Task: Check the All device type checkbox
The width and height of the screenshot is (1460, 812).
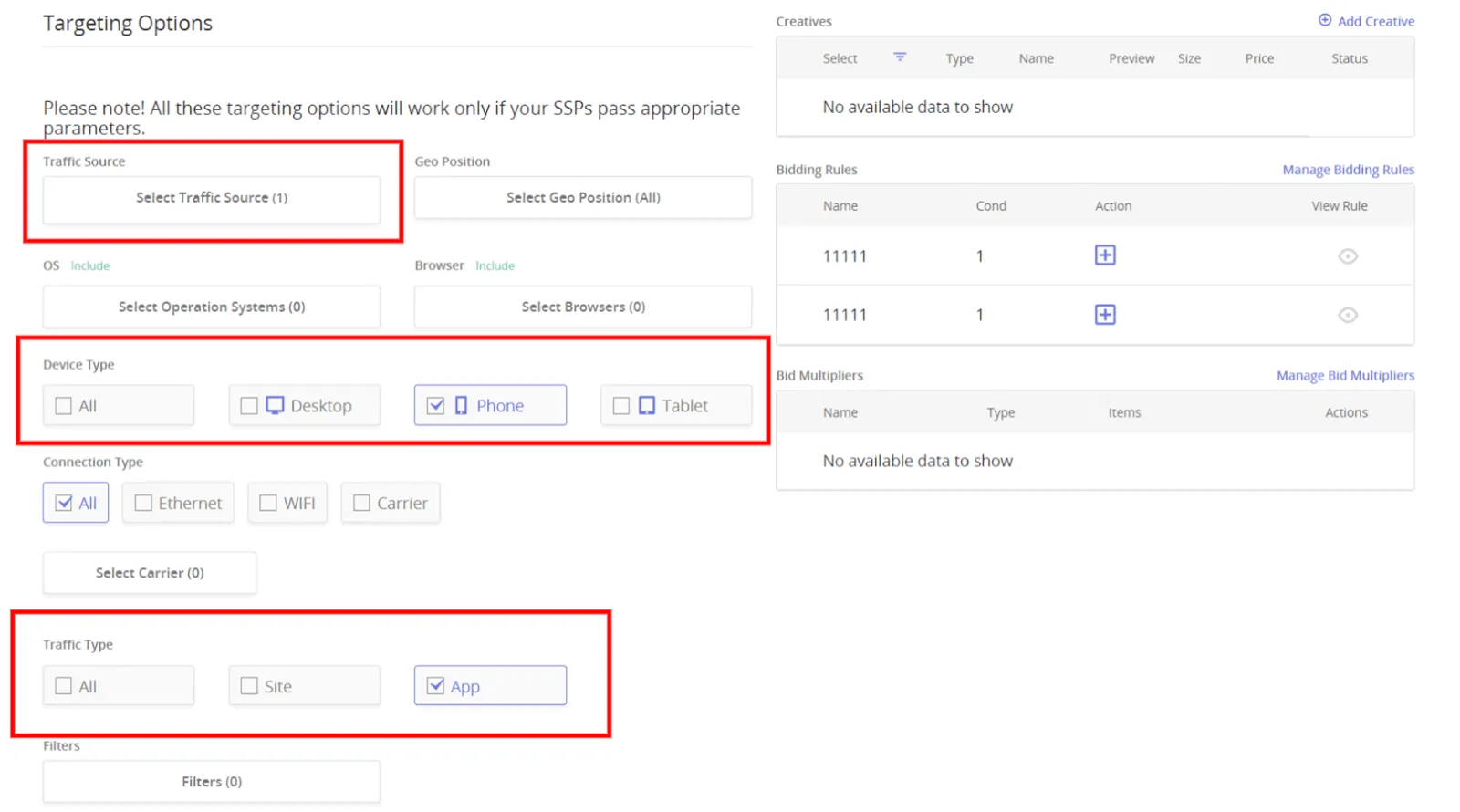Action: pos(63,406)
